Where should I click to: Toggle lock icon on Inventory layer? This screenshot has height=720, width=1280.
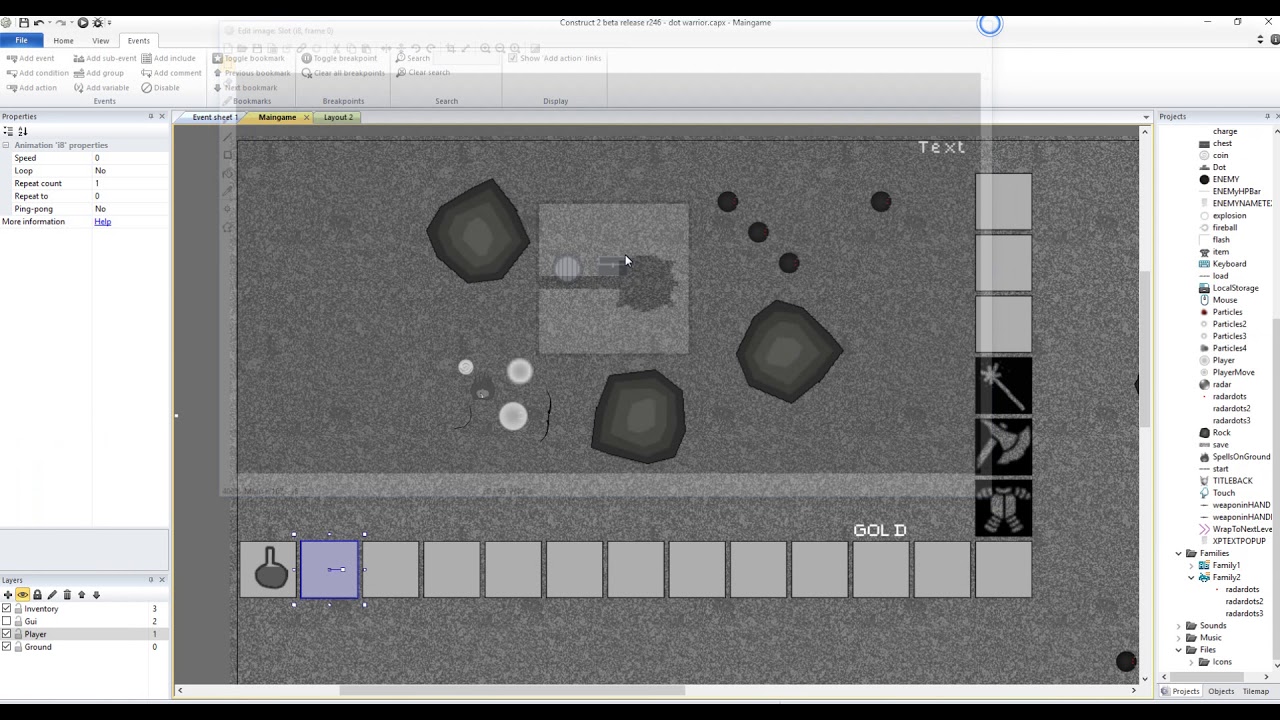click(x=18, y=609)
